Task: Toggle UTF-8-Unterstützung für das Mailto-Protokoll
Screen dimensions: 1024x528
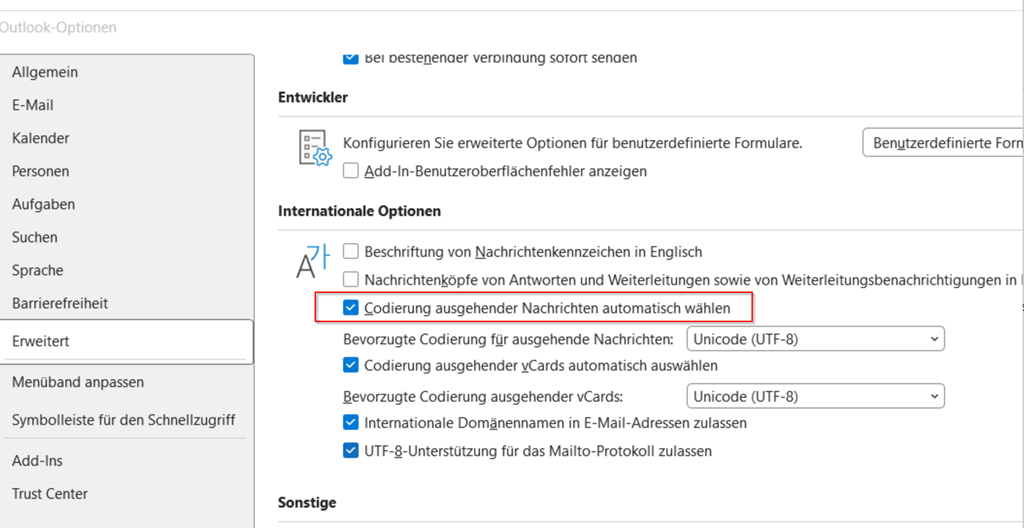Action: (351, 451)
